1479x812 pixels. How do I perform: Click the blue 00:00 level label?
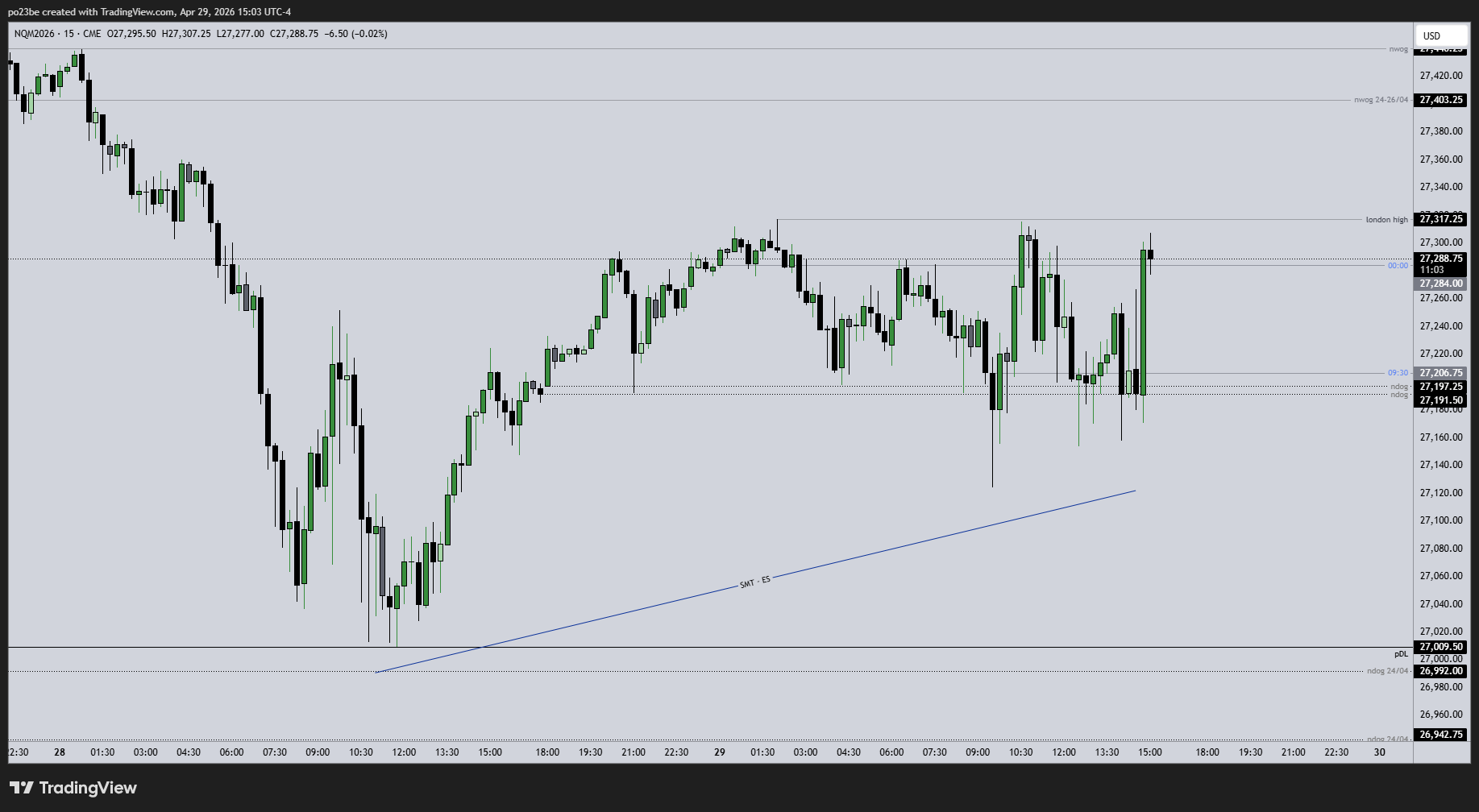pos(1398,266)
